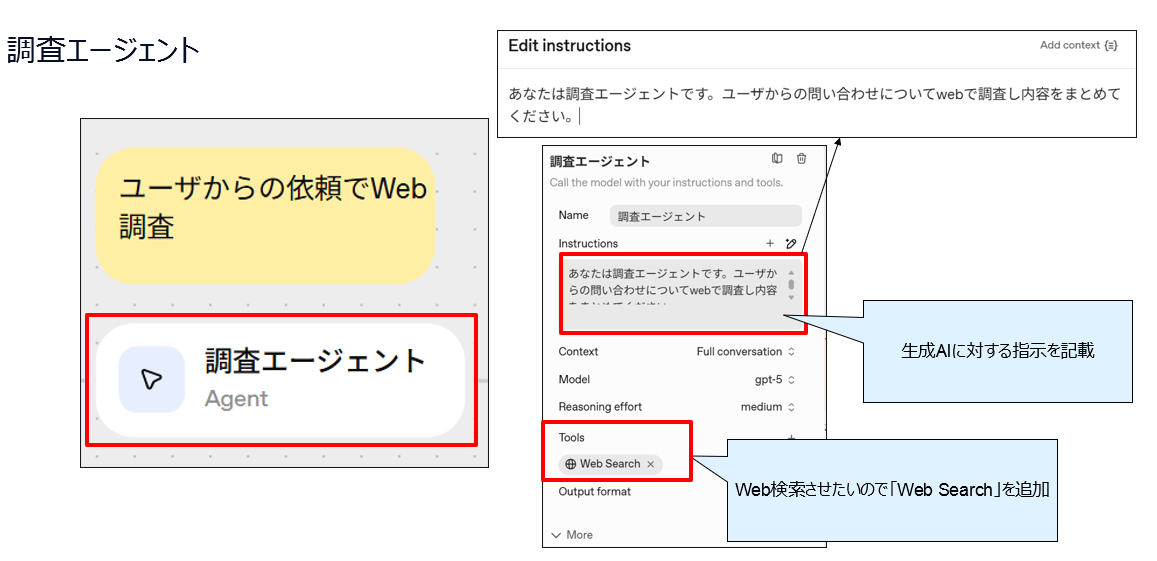Image resolution: width=1157 pixels, height=561 pixels.
Task: Click the Tools label
Action: point(571,438)
